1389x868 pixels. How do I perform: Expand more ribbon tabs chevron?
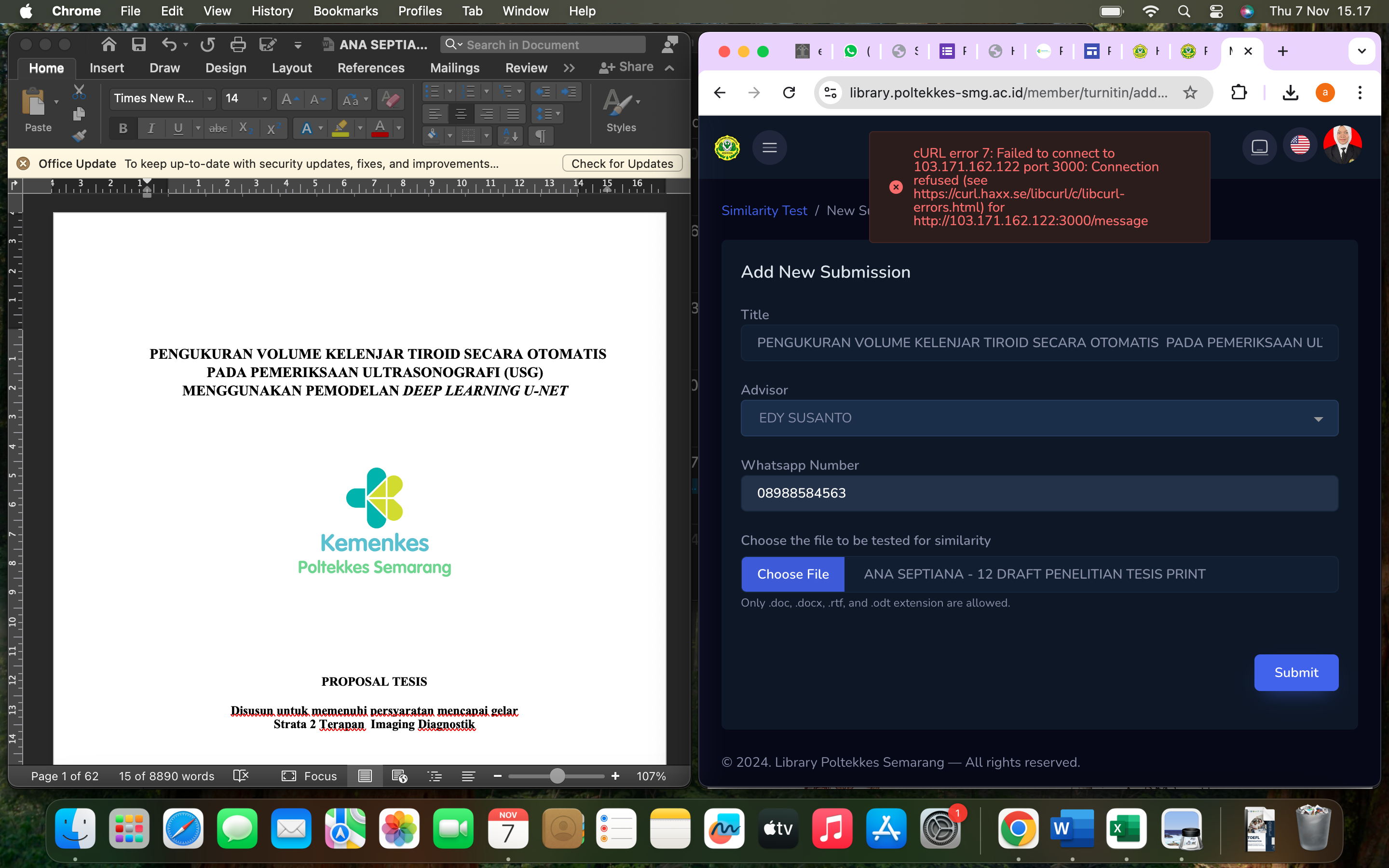(569, 68)
